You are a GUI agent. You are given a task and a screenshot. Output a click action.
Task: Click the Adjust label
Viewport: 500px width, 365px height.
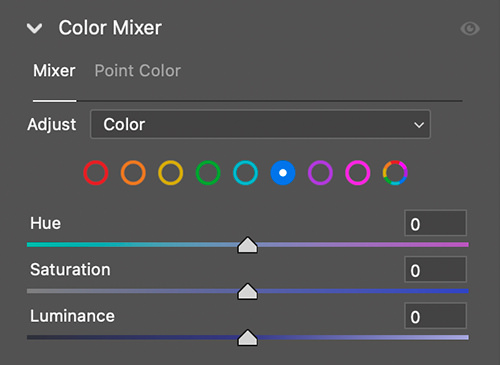[52, 125]
